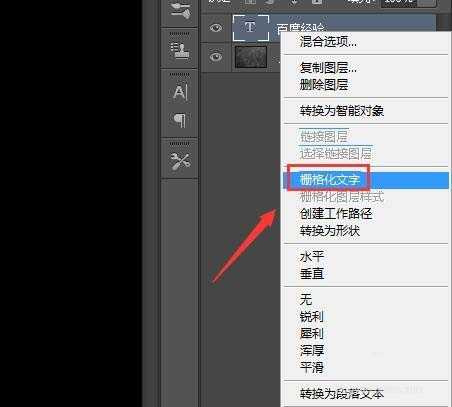The image size is (452, 407).
Task: Toggle visibility of the dark texture layer
Action: point(216,57)
